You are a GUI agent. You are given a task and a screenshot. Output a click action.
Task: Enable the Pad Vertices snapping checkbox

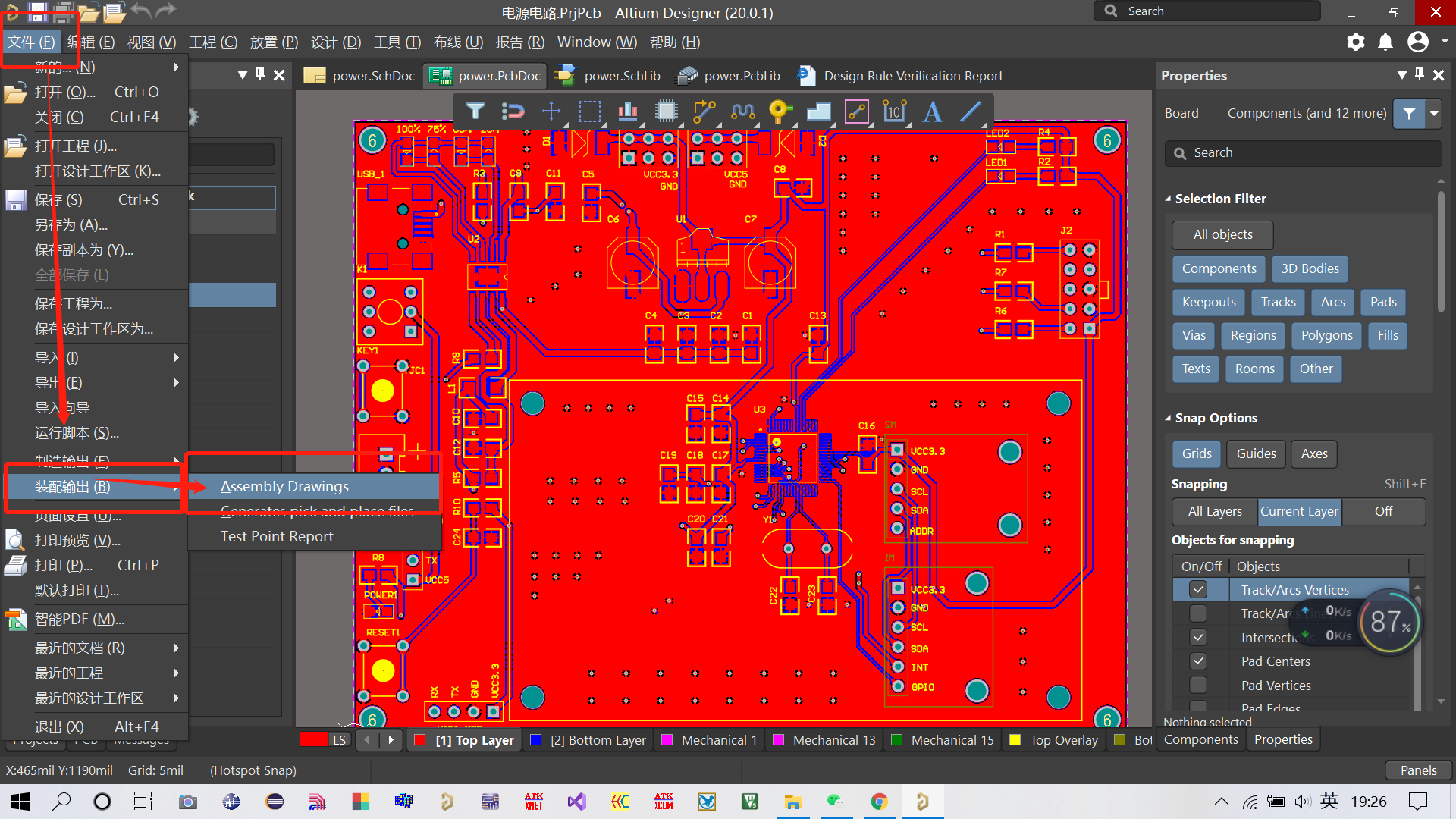tap(1198, 685)
